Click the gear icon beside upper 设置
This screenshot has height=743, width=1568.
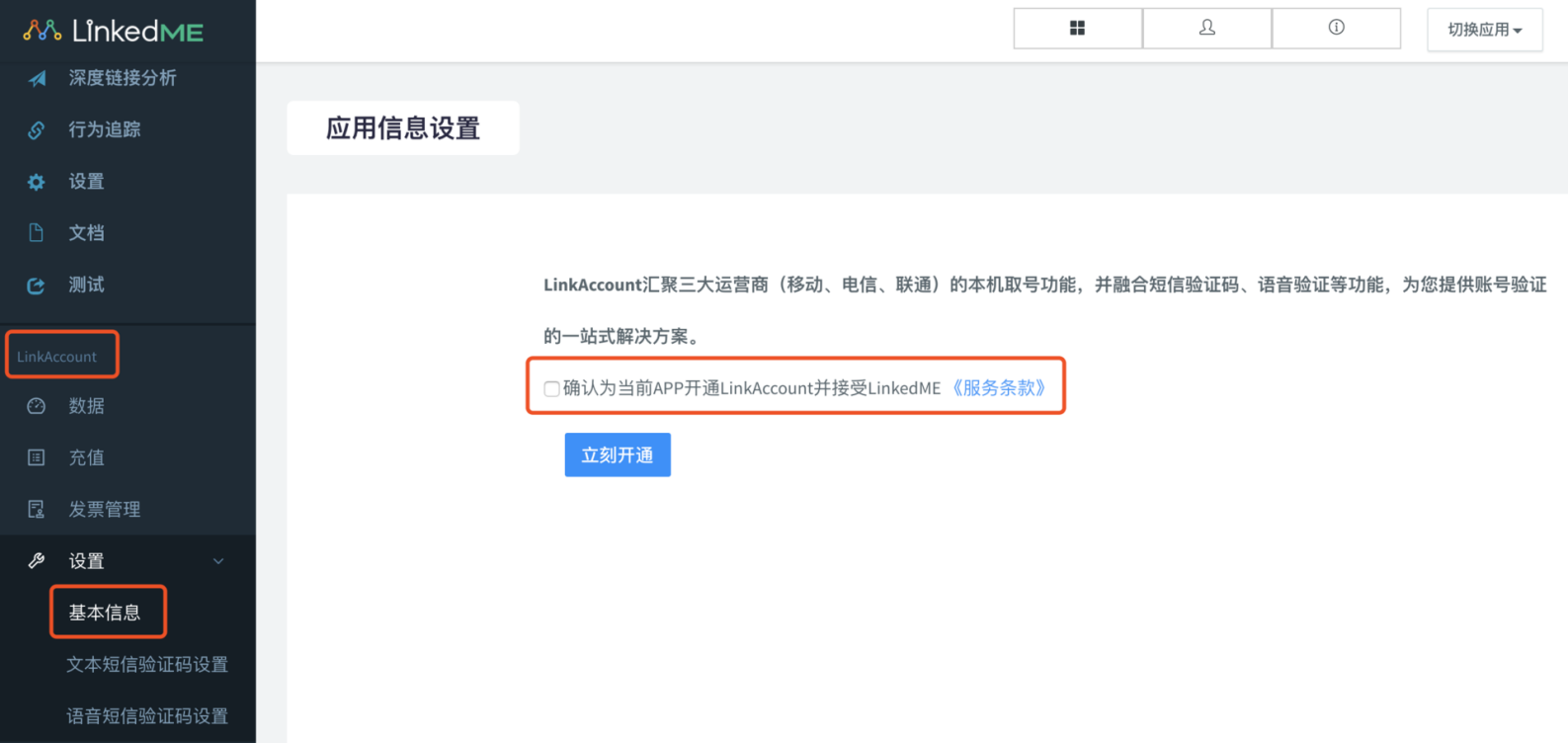tap(37, 182)
